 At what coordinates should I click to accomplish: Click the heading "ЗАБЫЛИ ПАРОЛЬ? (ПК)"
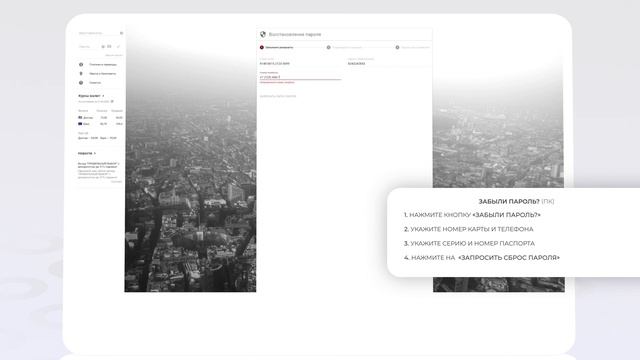(x=516, y=201)
